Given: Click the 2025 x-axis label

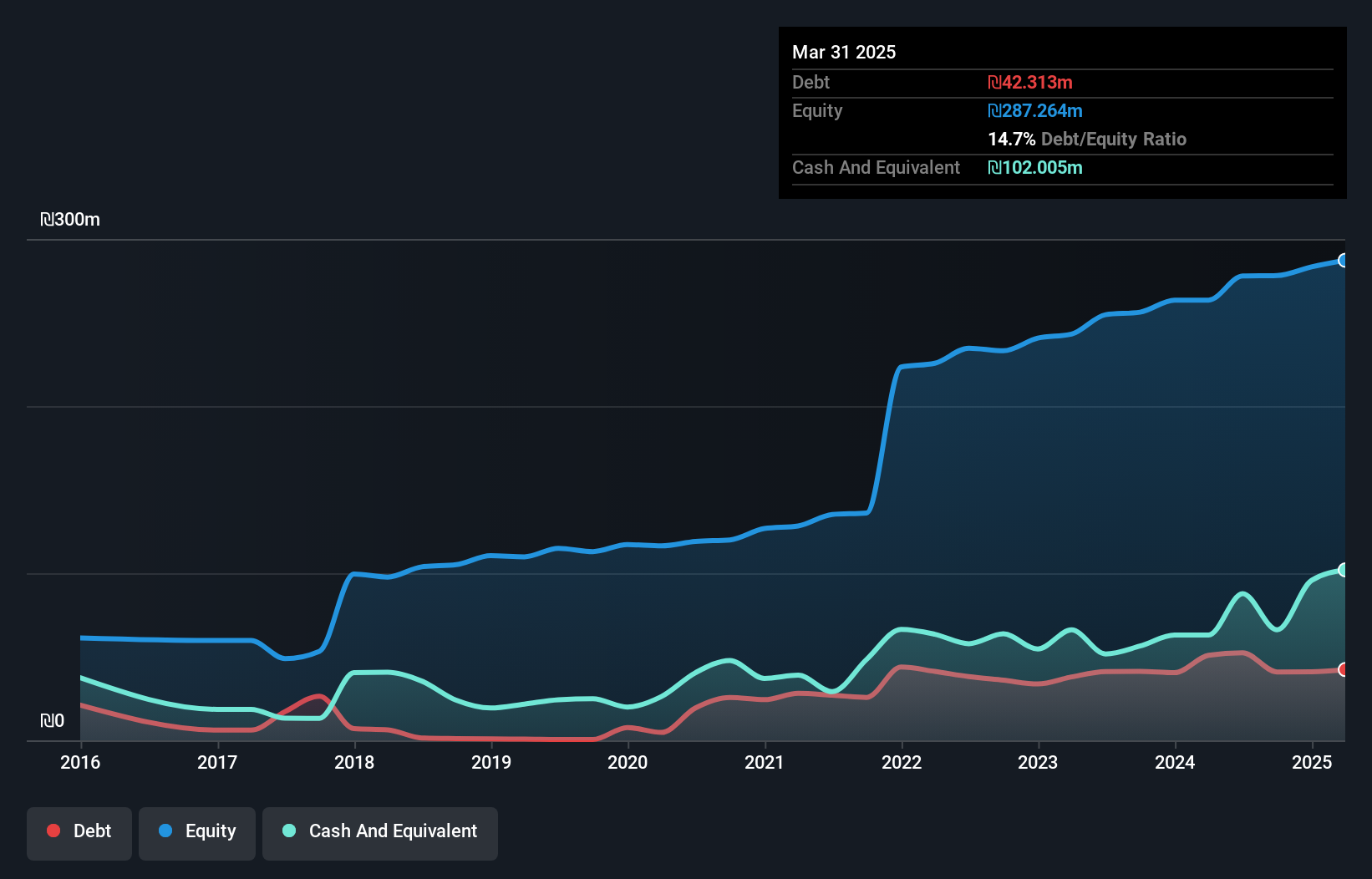Looking at the screenshot, I should [x=1312, y=762].
